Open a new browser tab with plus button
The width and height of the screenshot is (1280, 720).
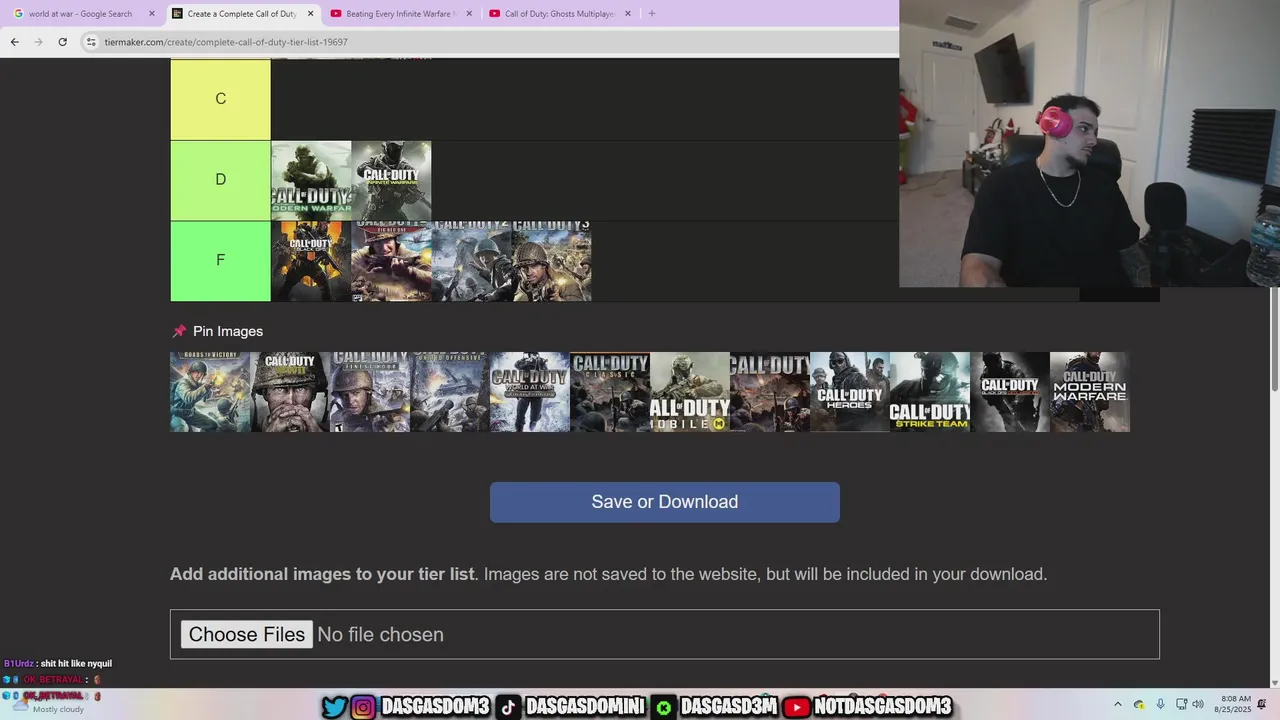(x=651, y=14)
